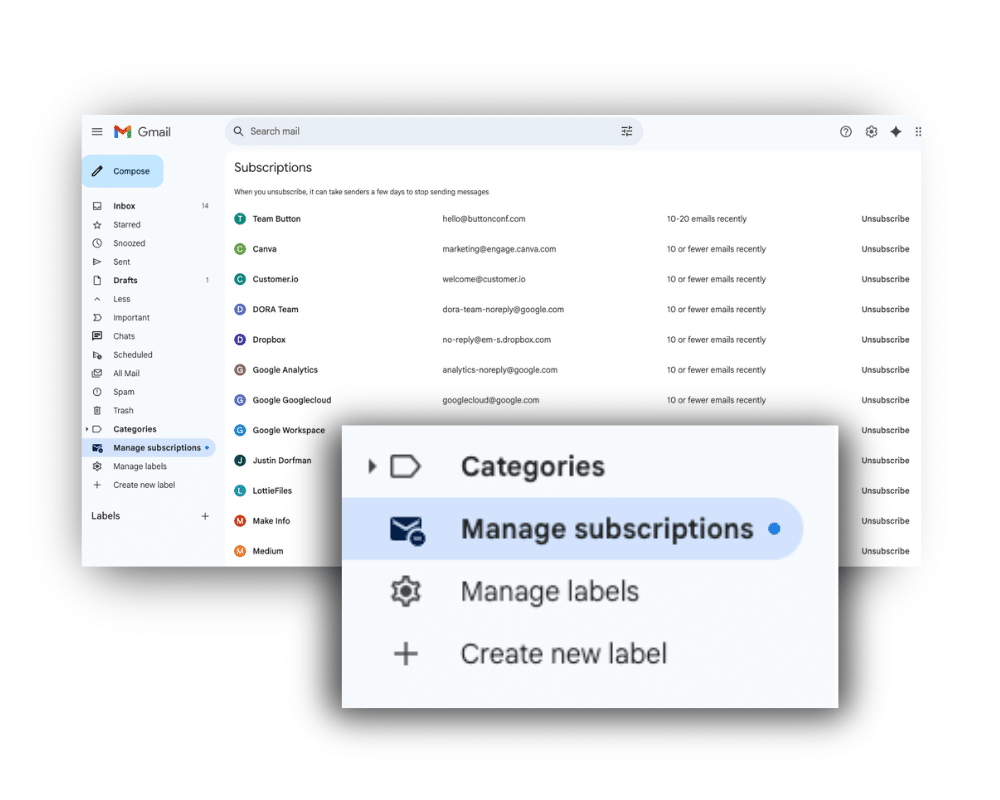Open the Google apps grid icon
Viewport: 1000px width, 800px height.
pos(918,132)
